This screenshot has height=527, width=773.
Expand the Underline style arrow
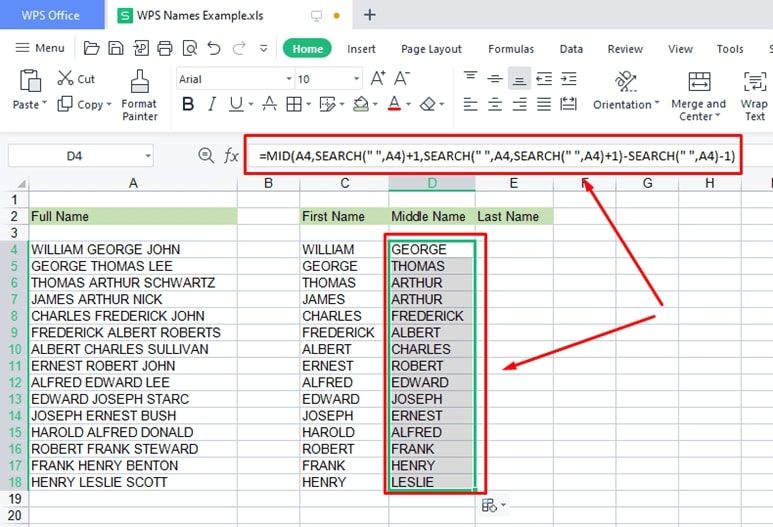tap(251, 104)
